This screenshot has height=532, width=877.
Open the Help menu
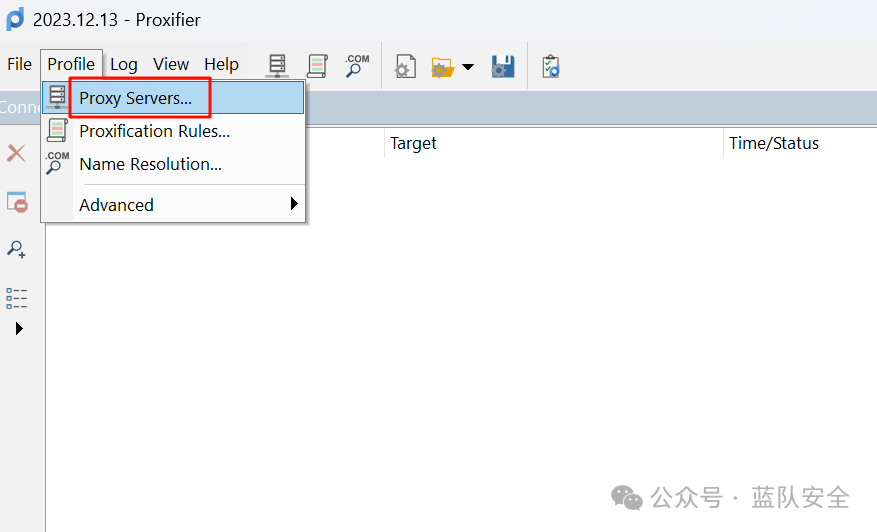[x=221, y=64]
